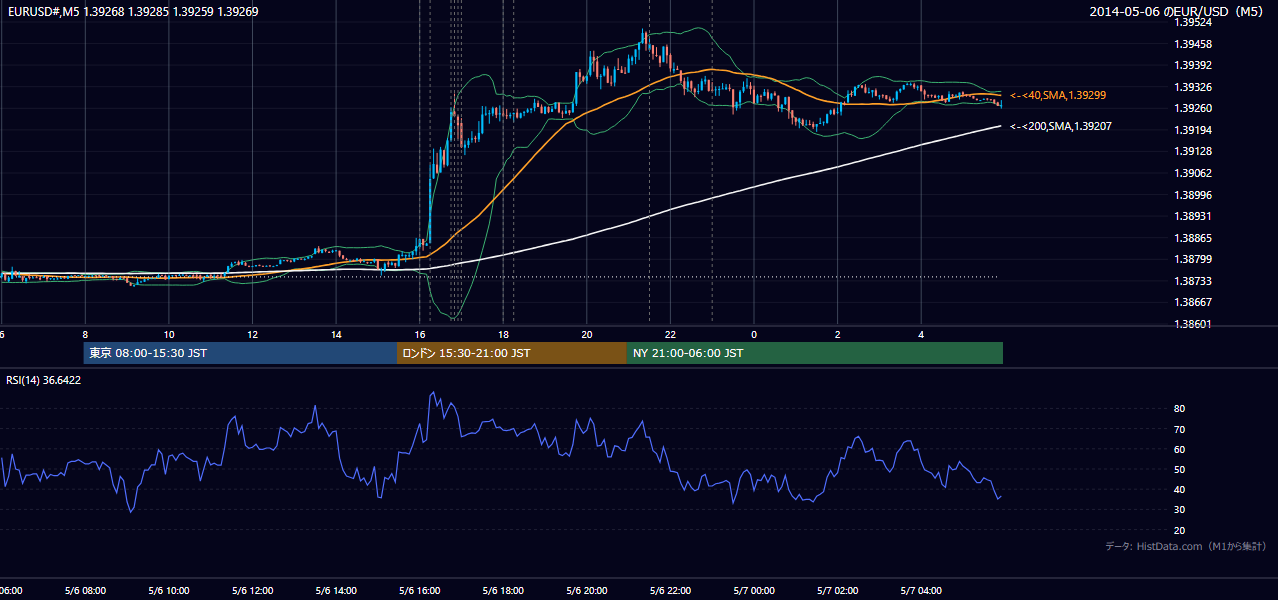
Task: Click price axis label 1.39128
Action: [1192, 151]
